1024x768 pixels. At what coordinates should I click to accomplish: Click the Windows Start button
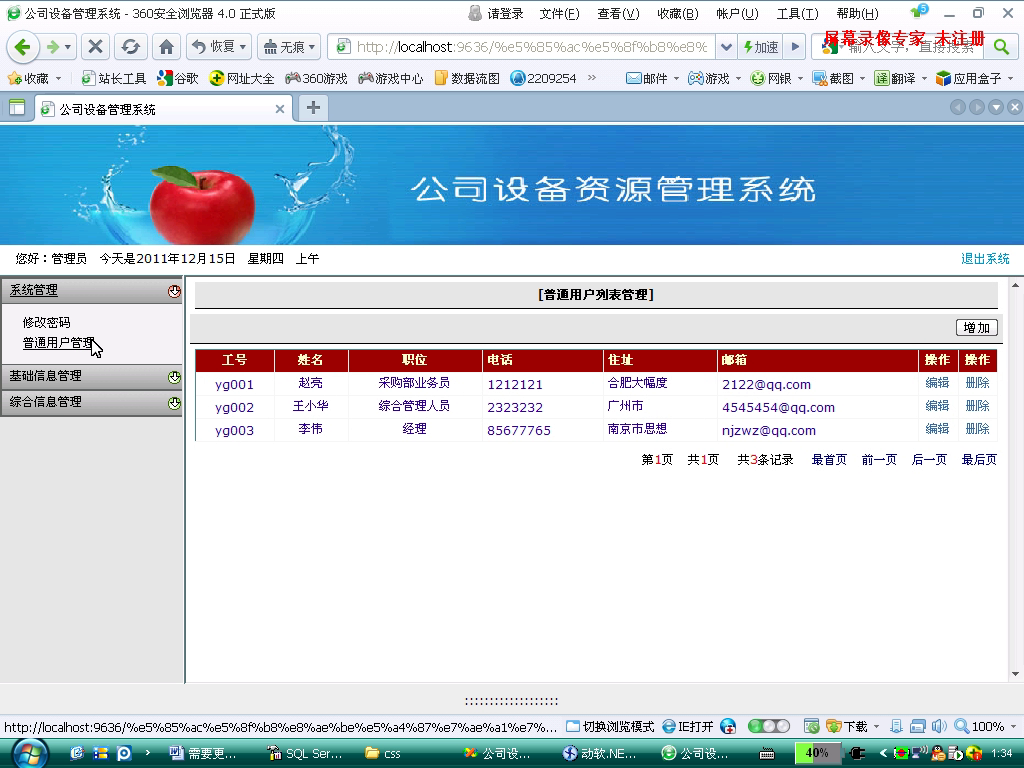pos(30,754)
